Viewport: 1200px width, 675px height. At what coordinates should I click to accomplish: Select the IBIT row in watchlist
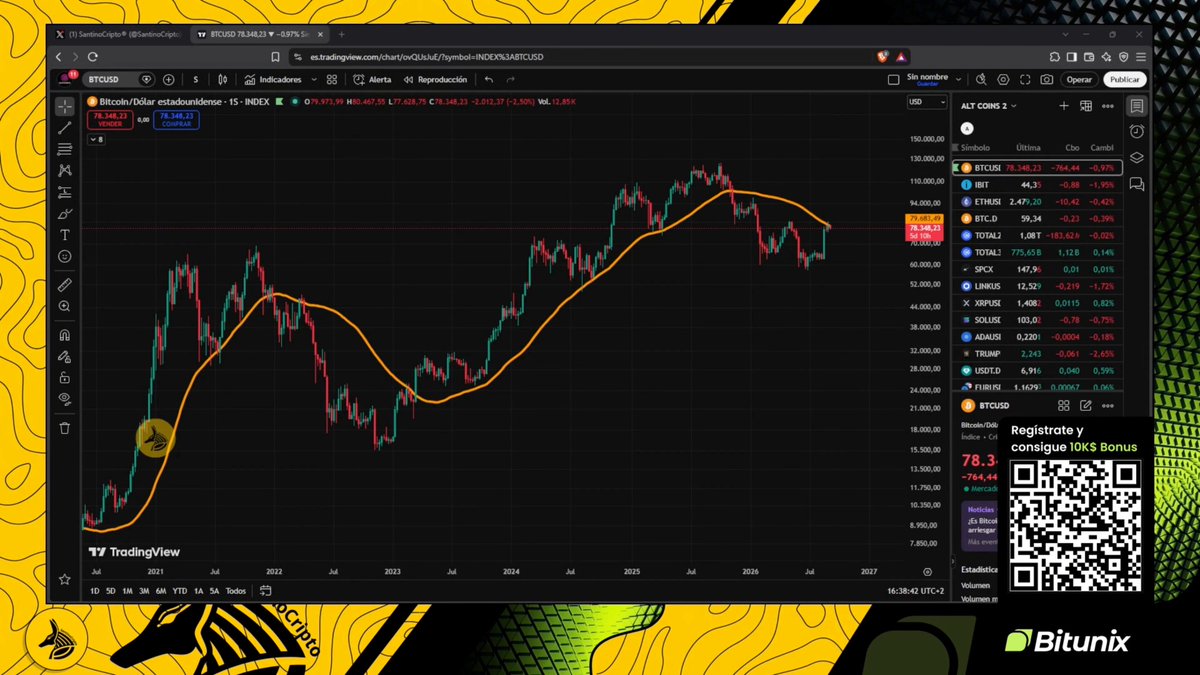click(1037, 185)
